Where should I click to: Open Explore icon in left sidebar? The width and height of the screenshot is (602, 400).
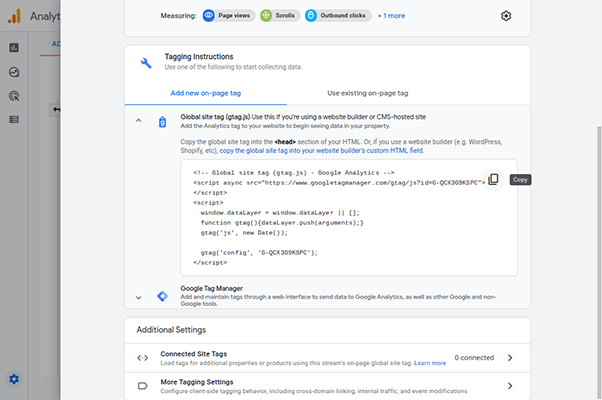pos(14,72)
